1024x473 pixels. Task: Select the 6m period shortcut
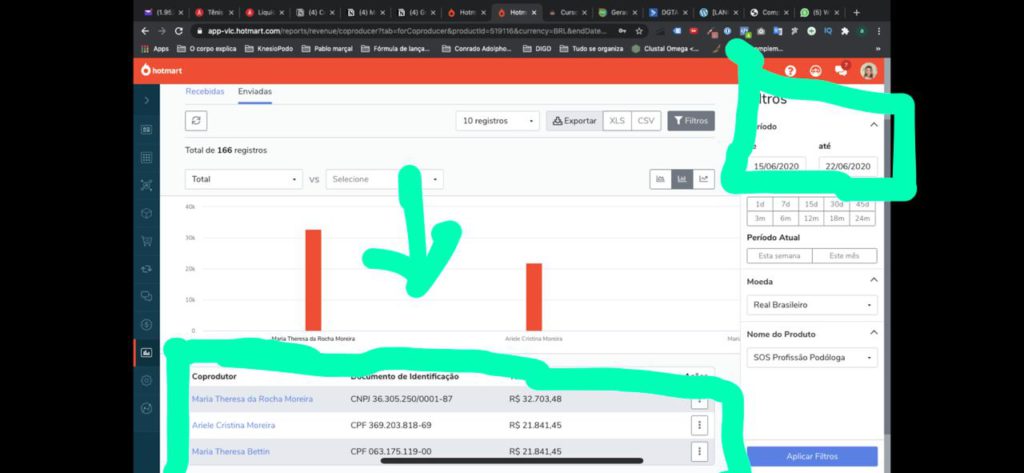pyautogui.click(x=785, y=219)
